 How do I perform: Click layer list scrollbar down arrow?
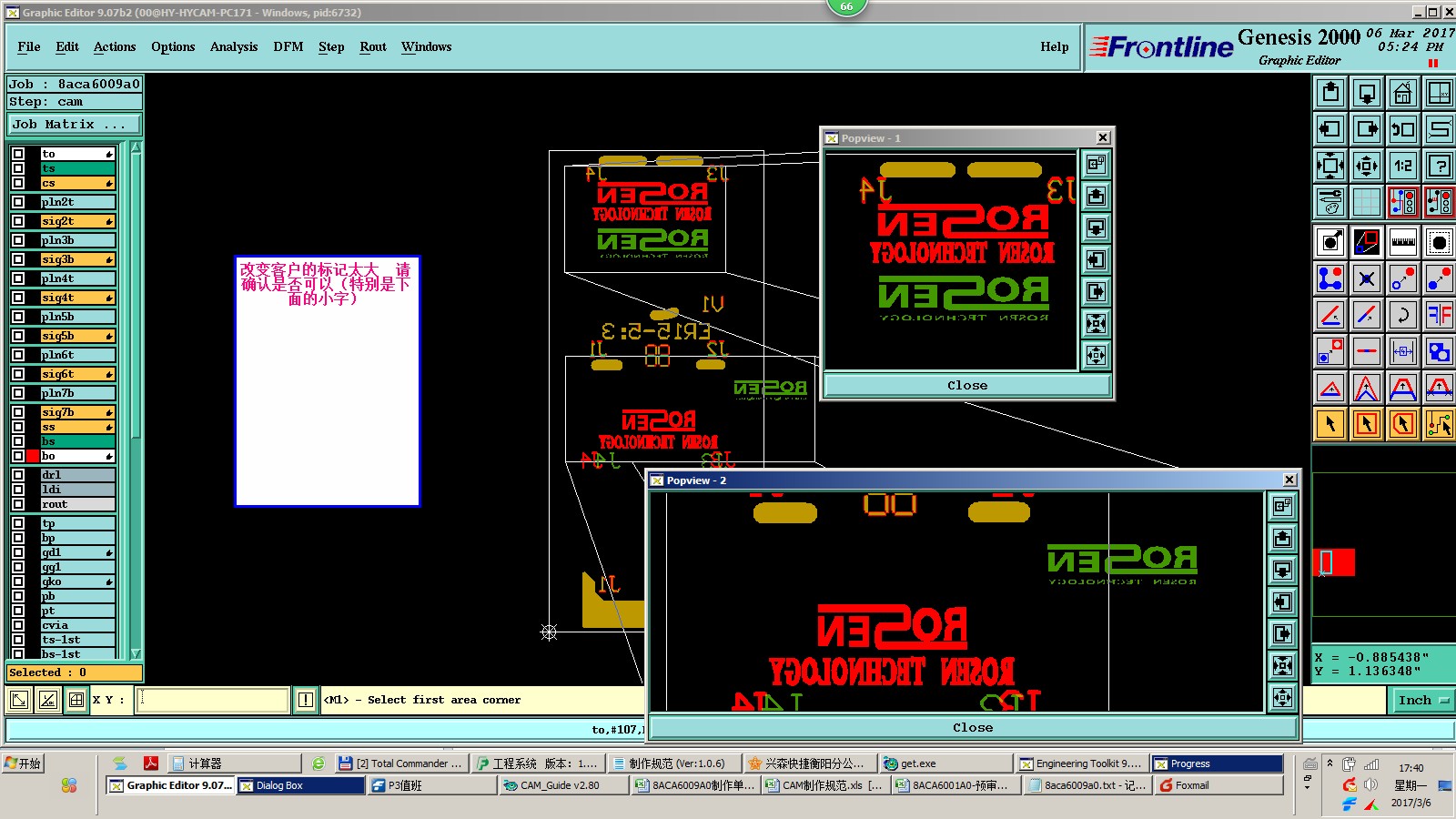[136, 653]
